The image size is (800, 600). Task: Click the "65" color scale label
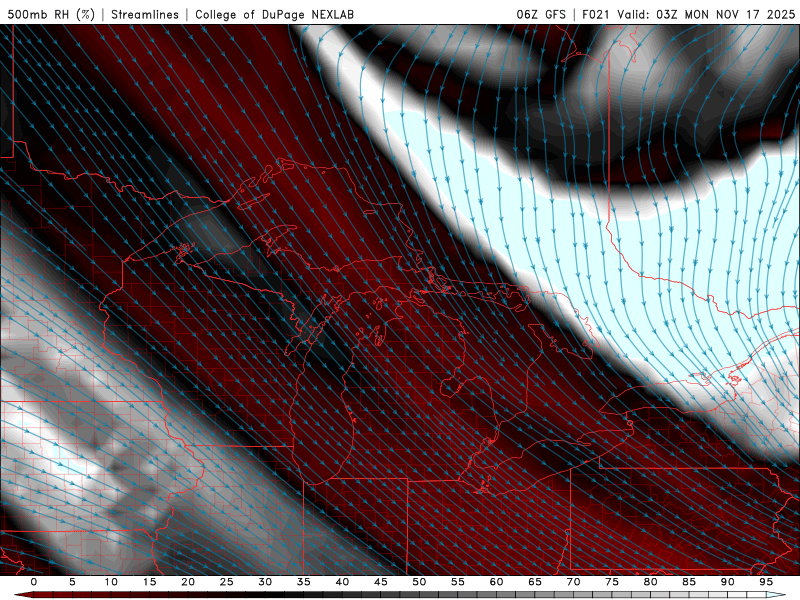(x=535, y=582)
